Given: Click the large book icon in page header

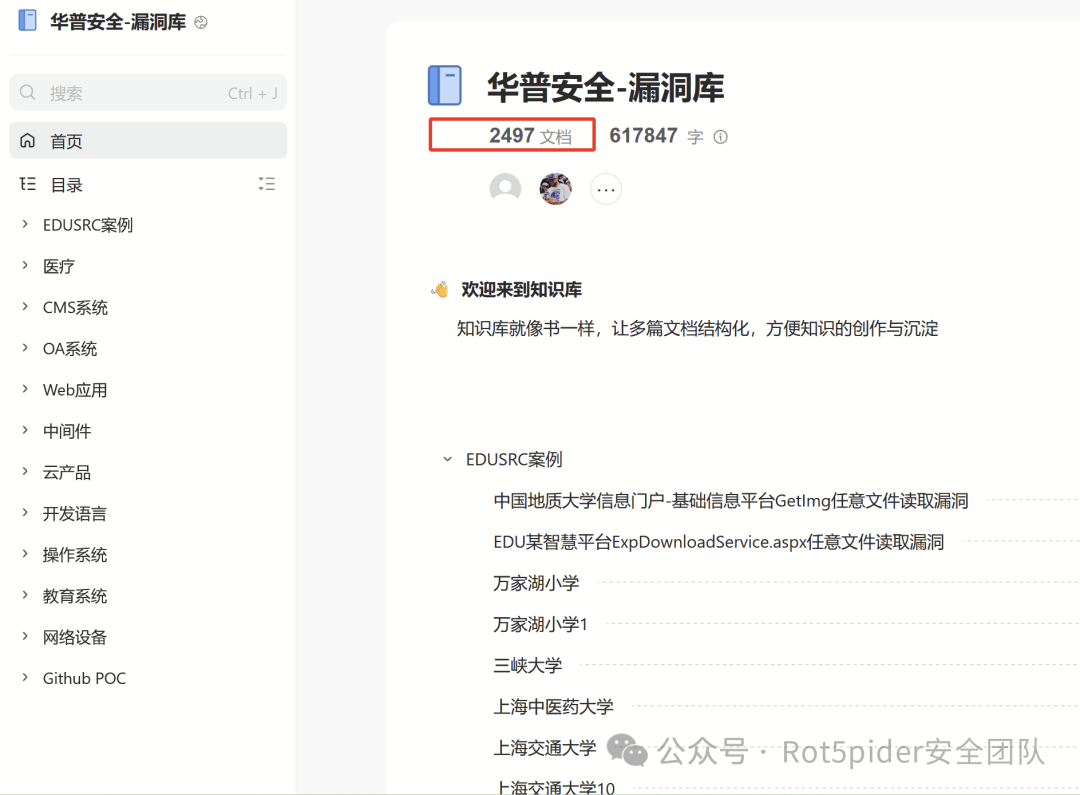Looking at the screenshot, I should [x=445, y=85].
